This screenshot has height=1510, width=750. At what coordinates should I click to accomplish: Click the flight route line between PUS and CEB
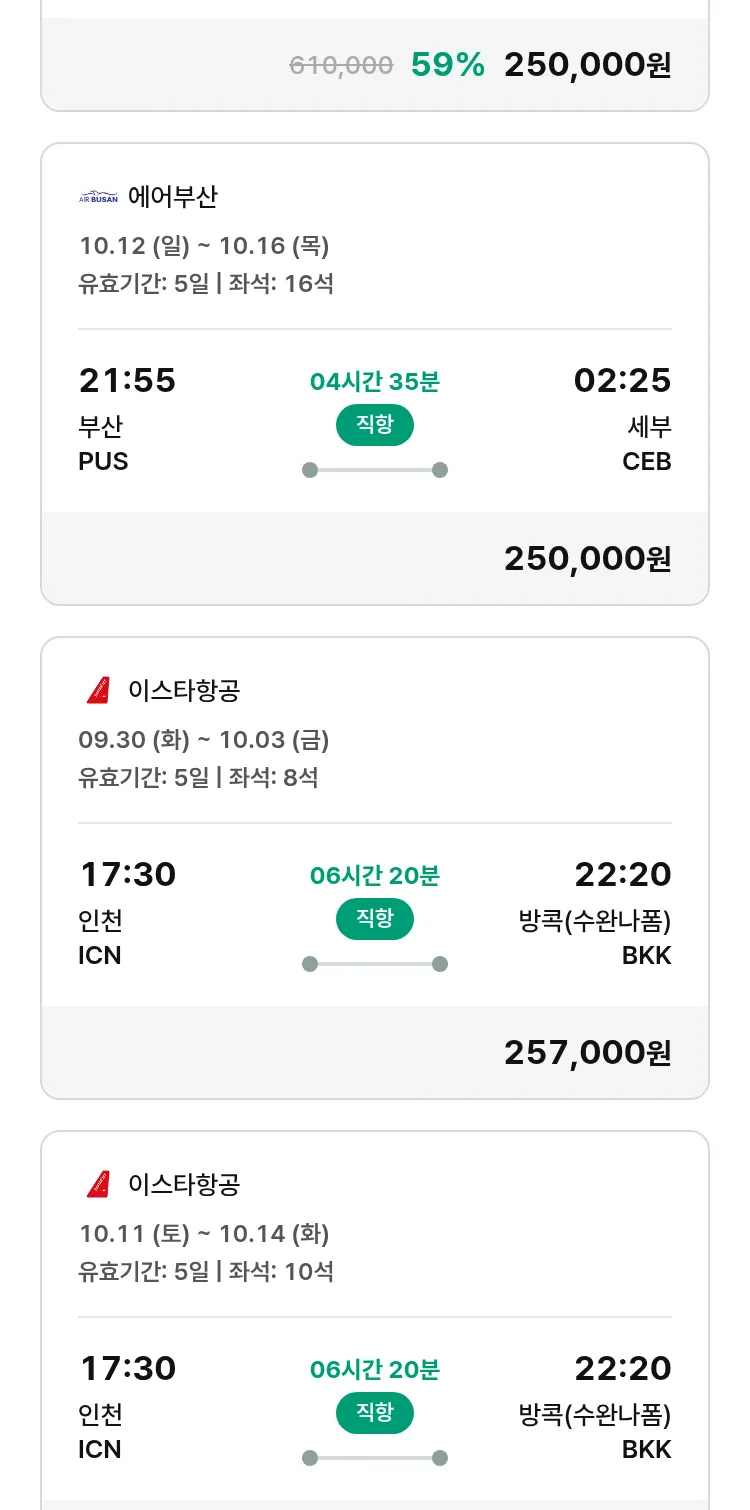374,470
